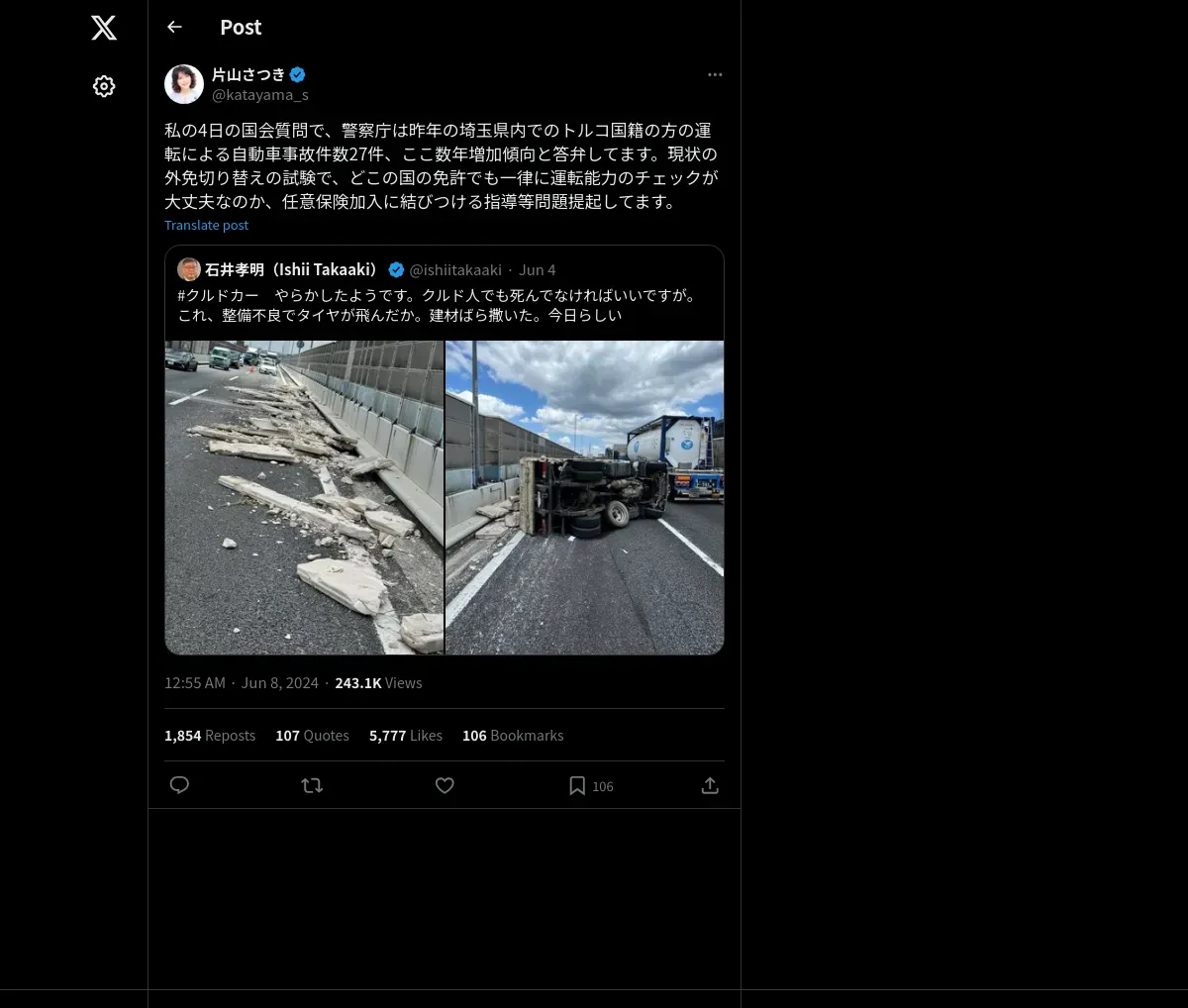This screenshot has width=1188, height=1008.
Task: Open quoted user @ishiitakaaki handle
Action: click(455, 269)
